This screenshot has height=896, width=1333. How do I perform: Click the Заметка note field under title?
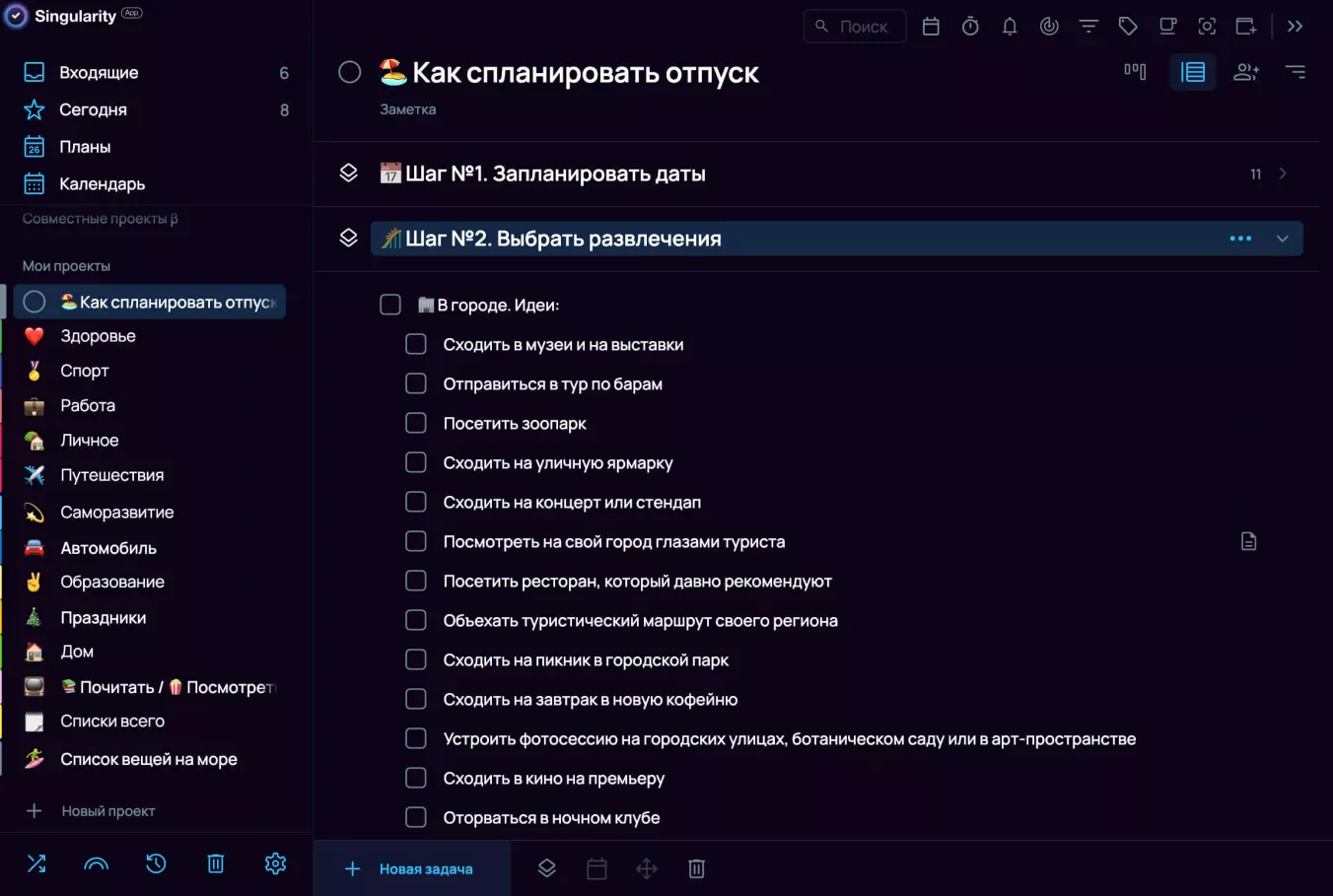coord(408,109)
